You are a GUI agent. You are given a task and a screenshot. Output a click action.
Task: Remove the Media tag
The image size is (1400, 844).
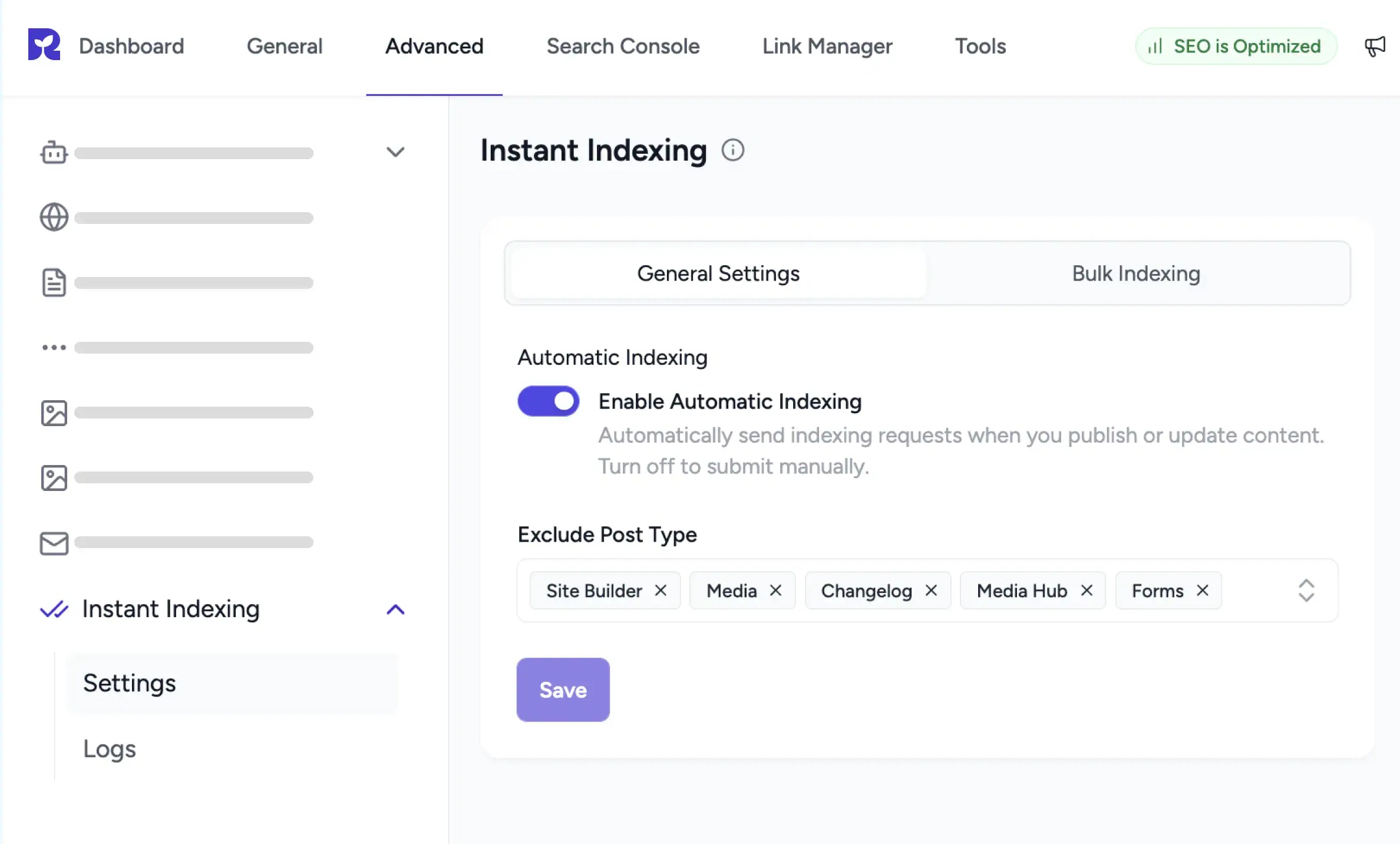775,590
